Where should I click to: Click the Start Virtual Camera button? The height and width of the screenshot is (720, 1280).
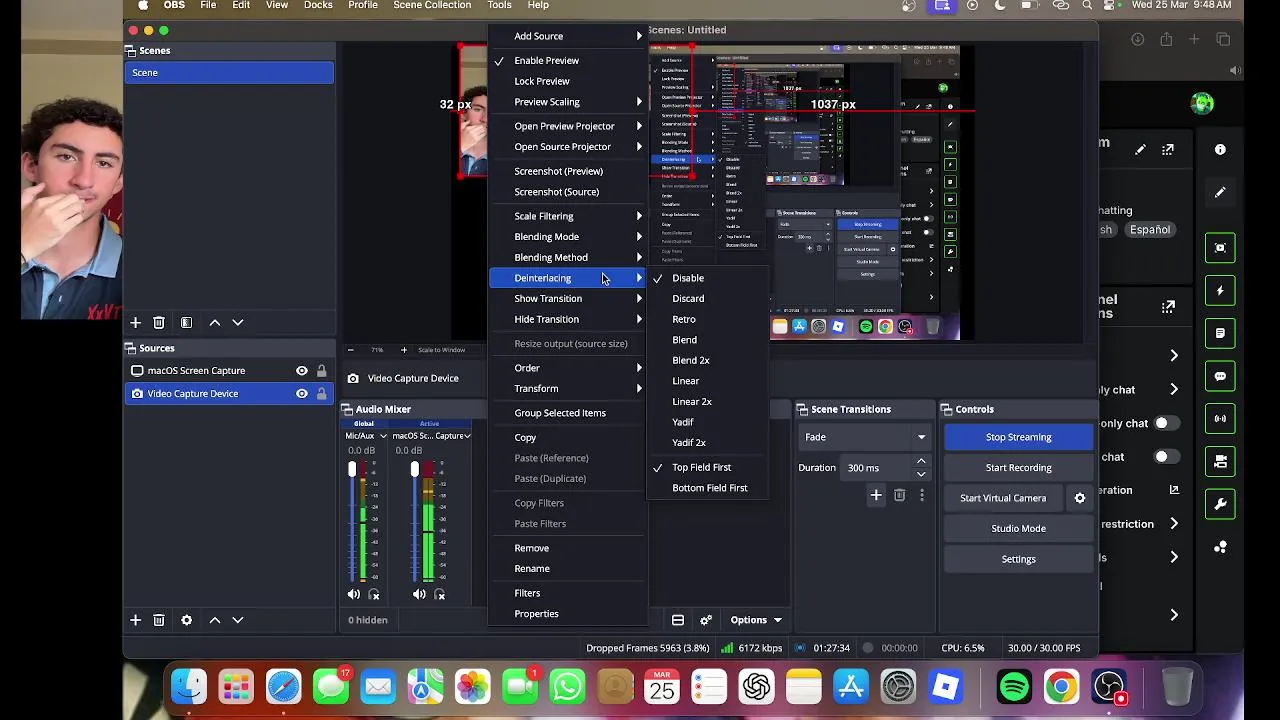click(1003, 498)
